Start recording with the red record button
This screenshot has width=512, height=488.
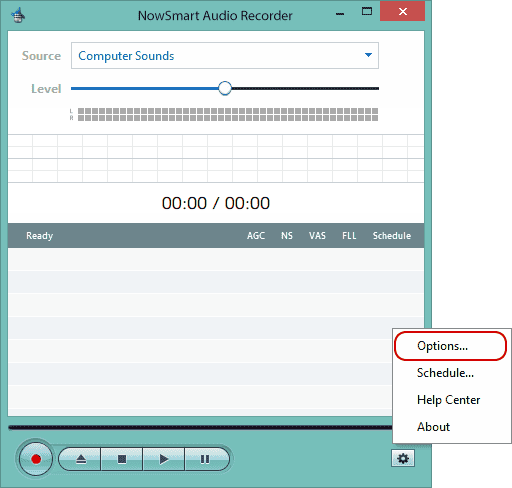[x=36, y=459]
